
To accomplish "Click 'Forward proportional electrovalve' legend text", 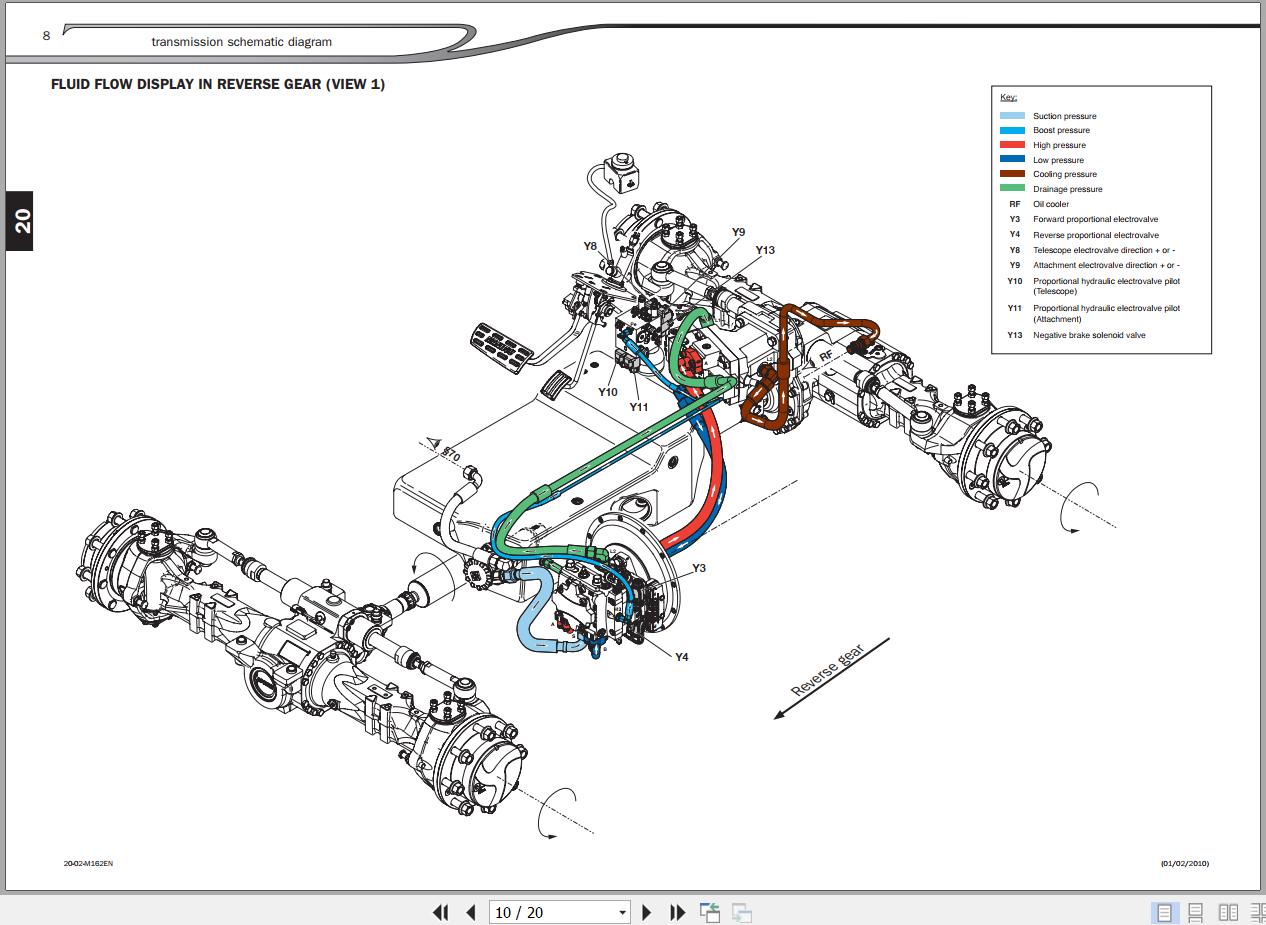I will (x=1096, y=219).
